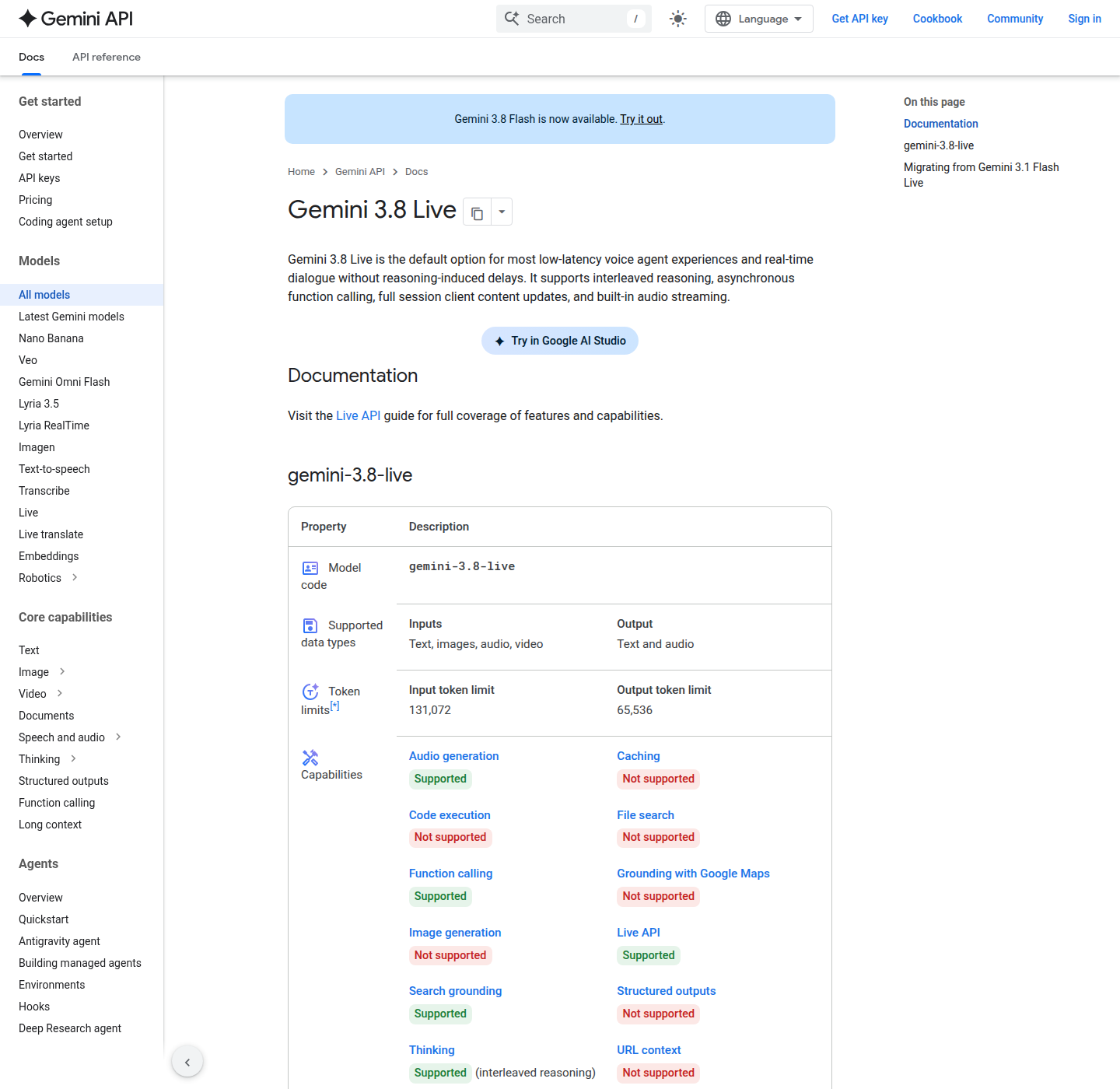Click Sign in
The width and height of the screenshot is (1120, 1089).
pos(1084,19)
